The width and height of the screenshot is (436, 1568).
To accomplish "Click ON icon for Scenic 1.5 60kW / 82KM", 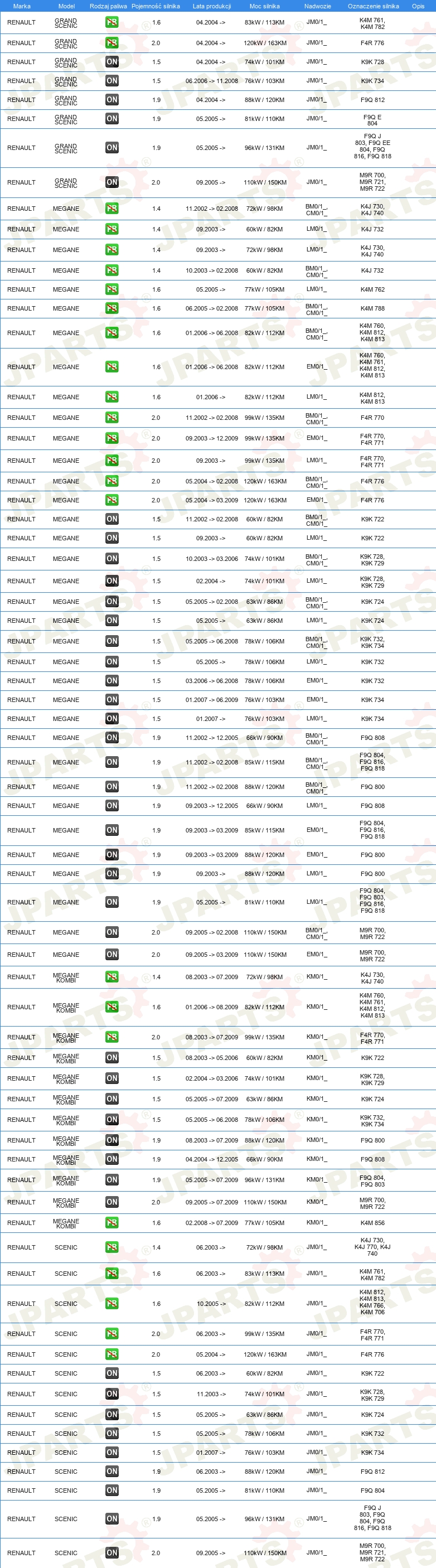I will click(112, 1373).
